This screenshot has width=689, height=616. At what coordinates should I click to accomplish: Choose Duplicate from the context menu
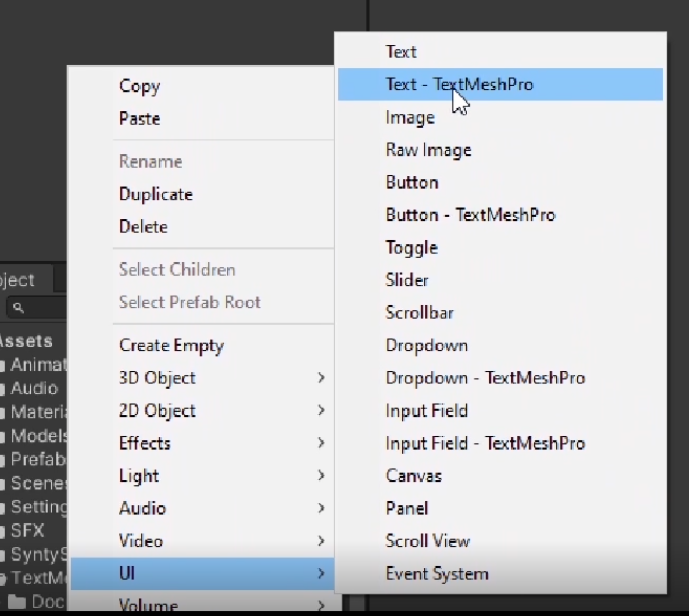click(x=155, y=194)
